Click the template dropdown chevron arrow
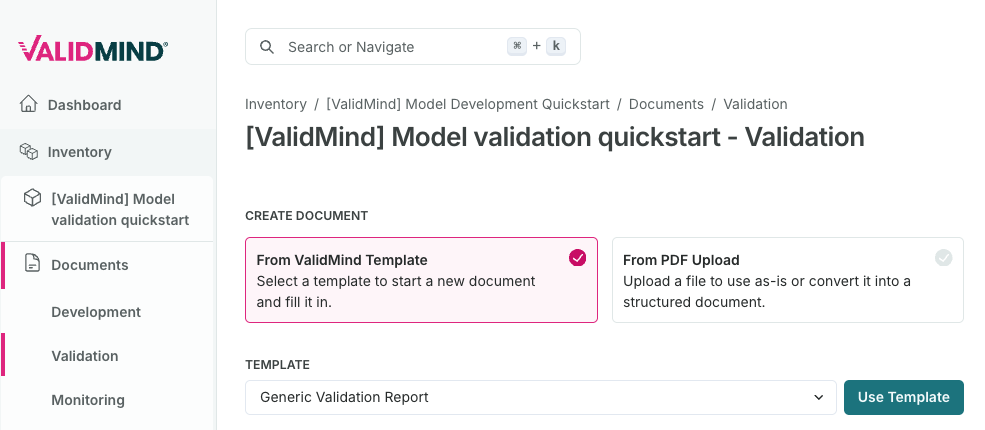The height and width of the screenshot is (430, 985). click(819, 397)
